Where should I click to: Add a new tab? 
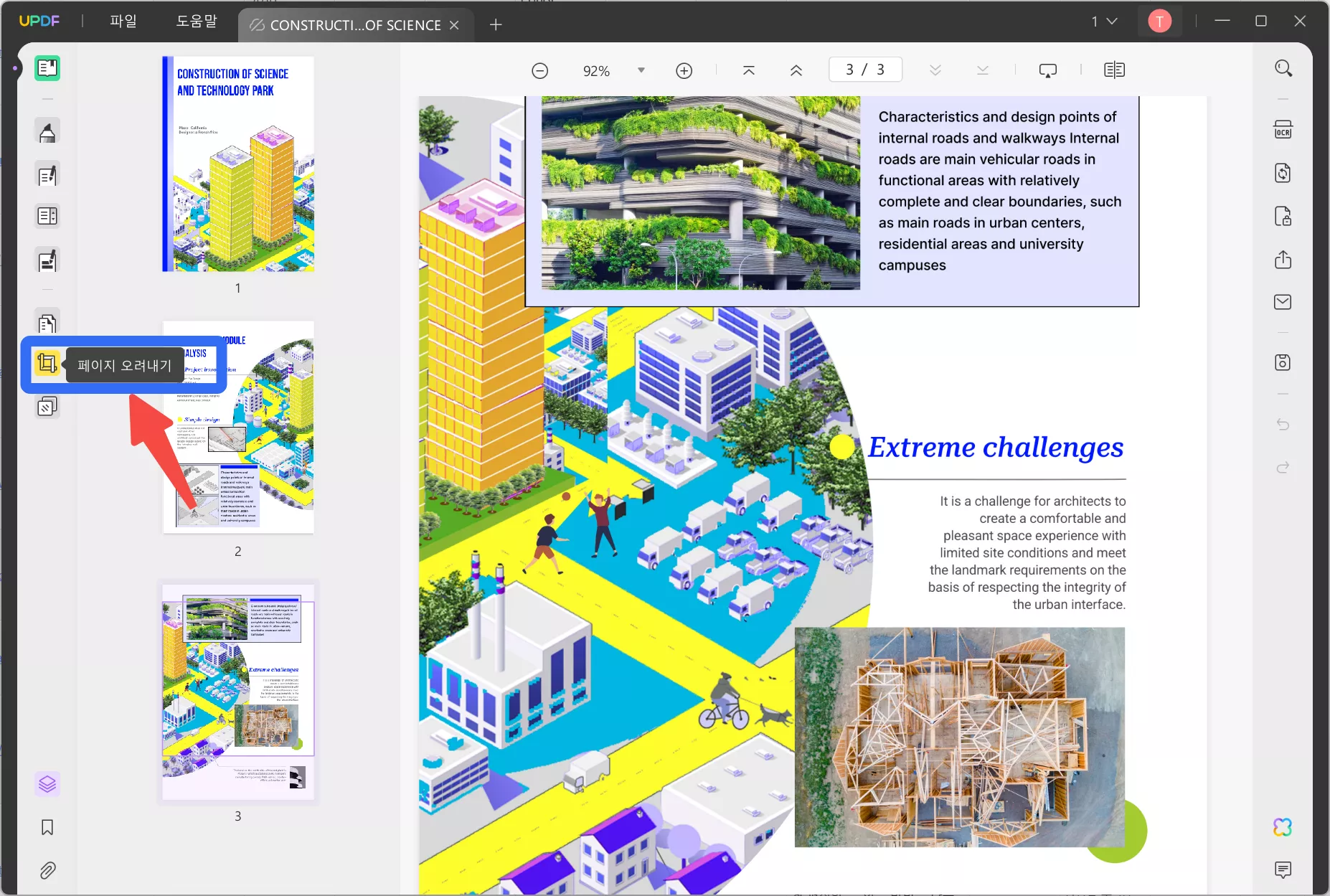[496, 25]
